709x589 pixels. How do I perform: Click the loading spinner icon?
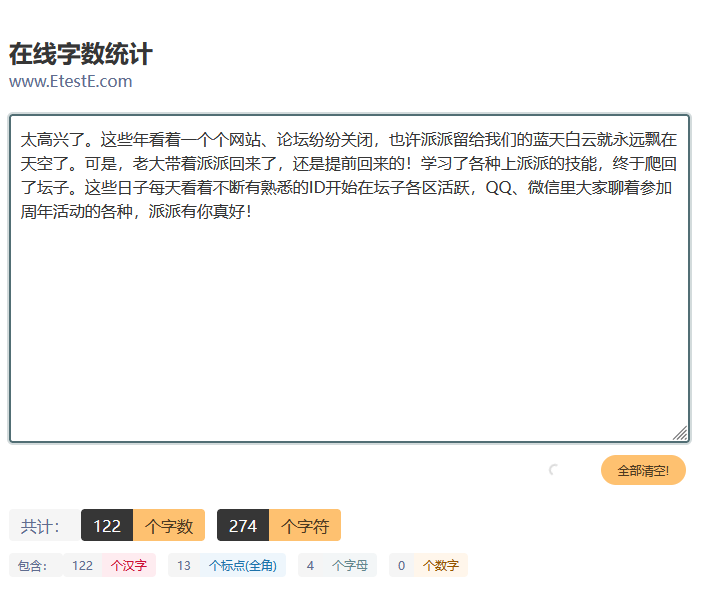[x=554, y=470]
